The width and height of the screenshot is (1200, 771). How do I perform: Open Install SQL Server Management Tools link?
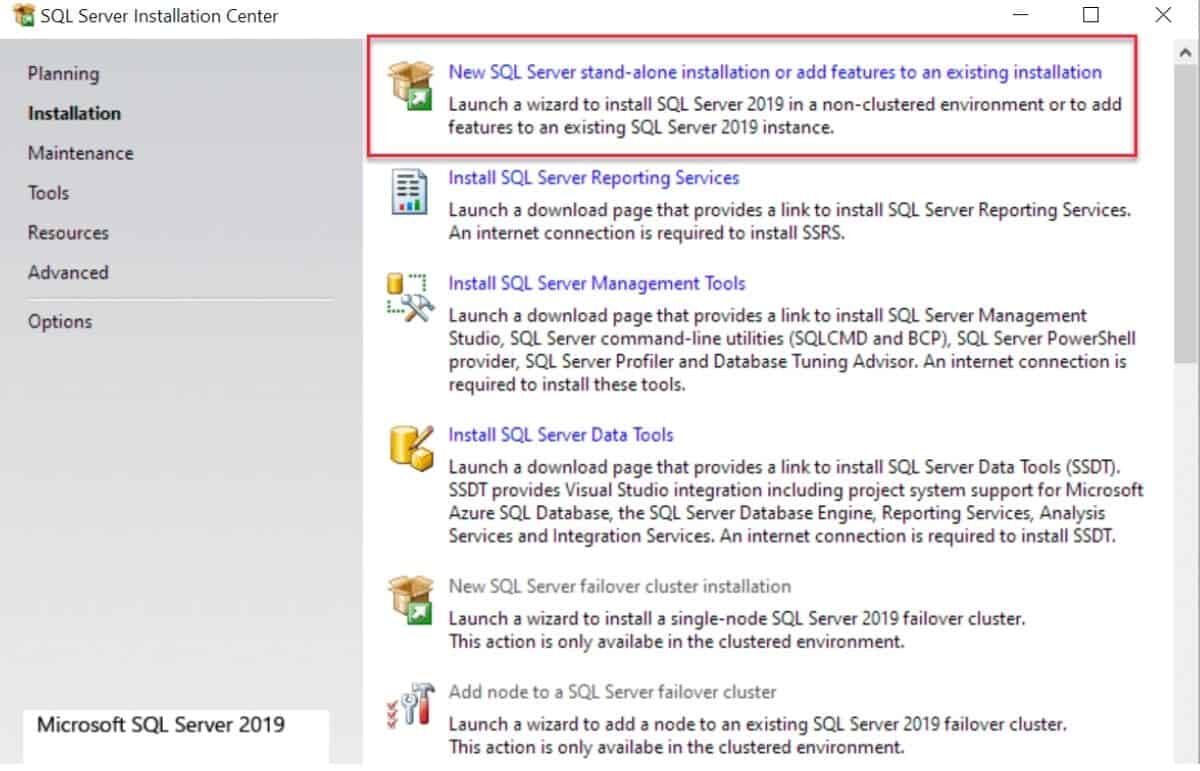pos(597,284)
